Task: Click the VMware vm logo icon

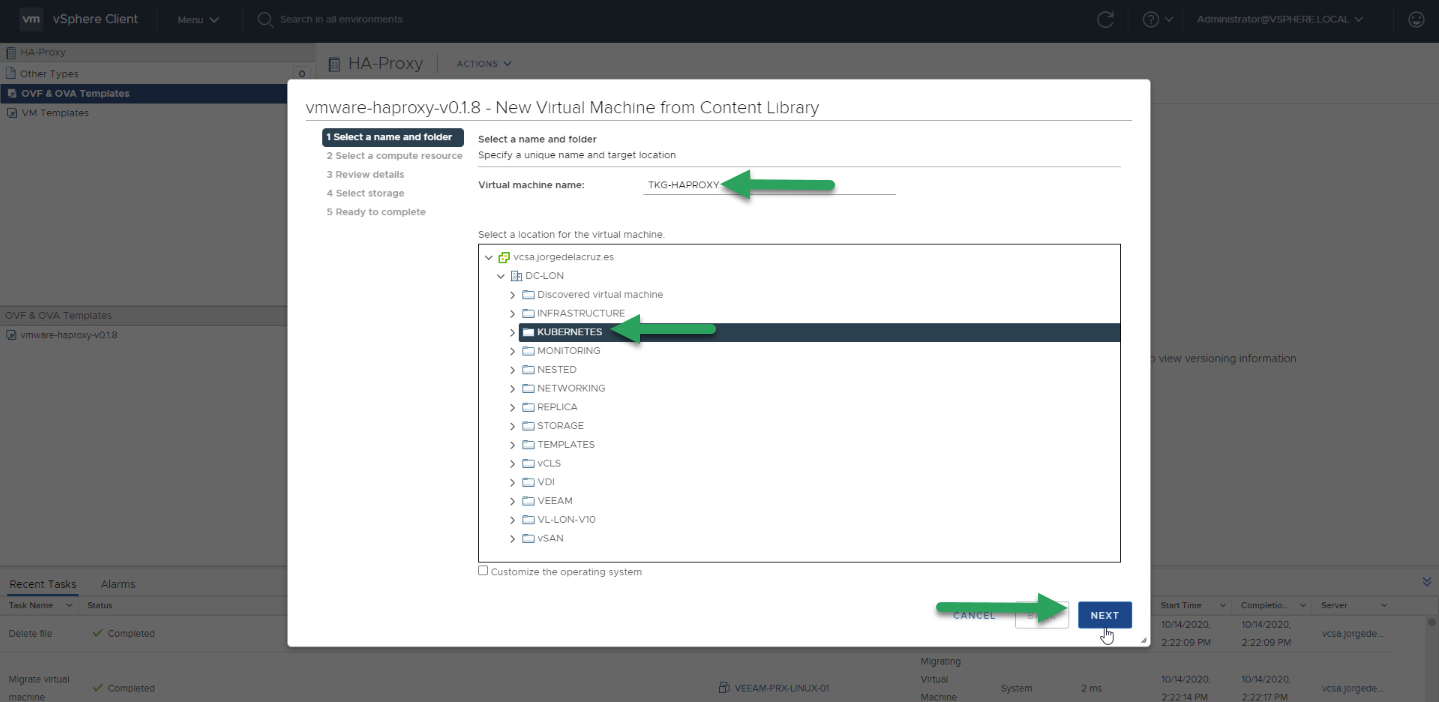Action: click(x=32, y=19)
